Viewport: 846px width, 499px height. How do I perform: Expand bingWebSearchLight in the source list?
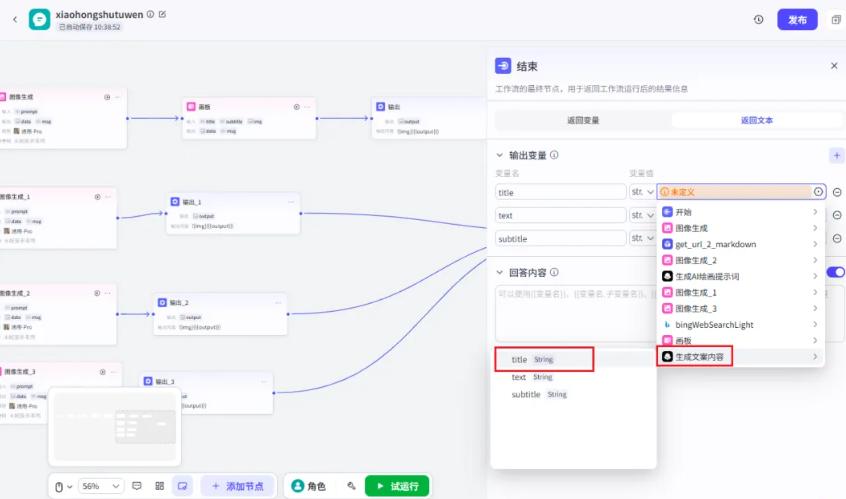[x=740, y=325]
